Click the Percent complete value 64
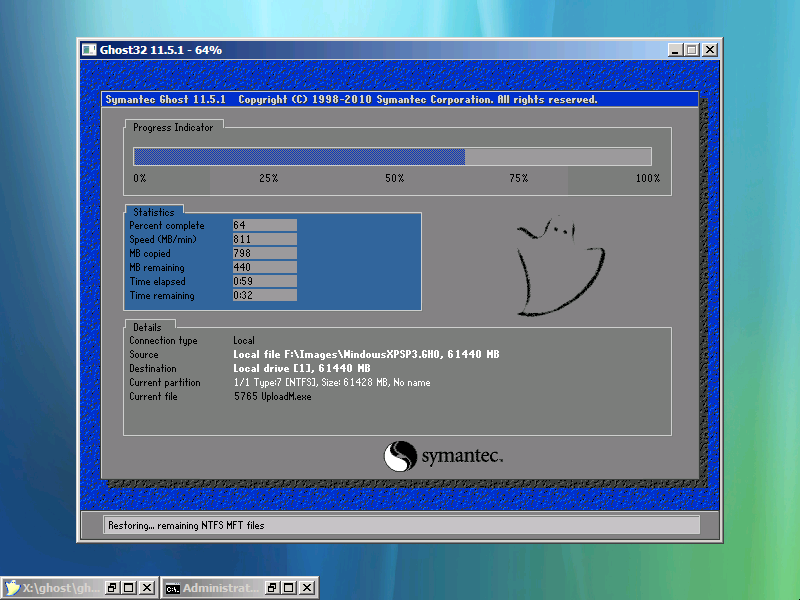This screenshot has height=600, width=800. (264, 225)
